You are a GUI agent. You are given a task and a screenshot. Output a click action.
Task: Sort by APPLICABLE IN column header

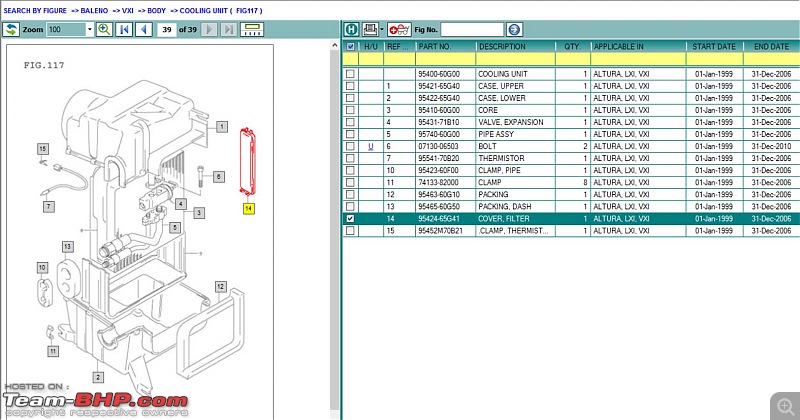click(x=638, y=46)
